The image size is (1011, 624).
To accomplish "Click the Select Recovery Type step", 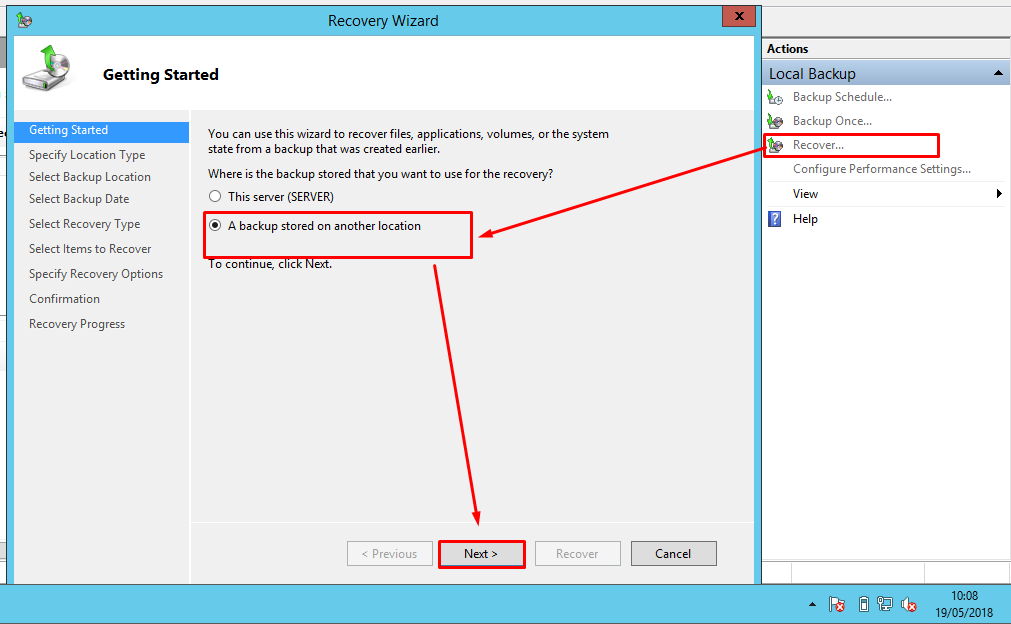I will pyautogui.click(x=84, y=224).
